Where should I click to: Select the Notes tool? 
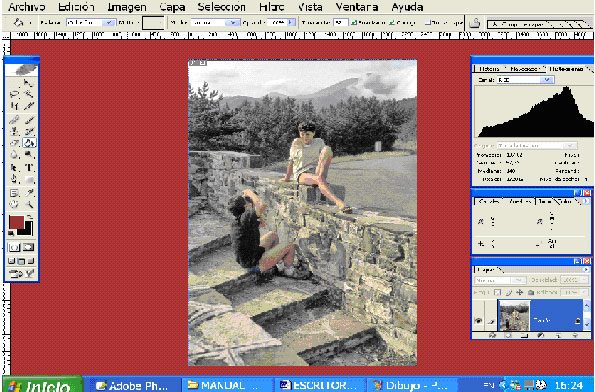(x=14, y=193)
